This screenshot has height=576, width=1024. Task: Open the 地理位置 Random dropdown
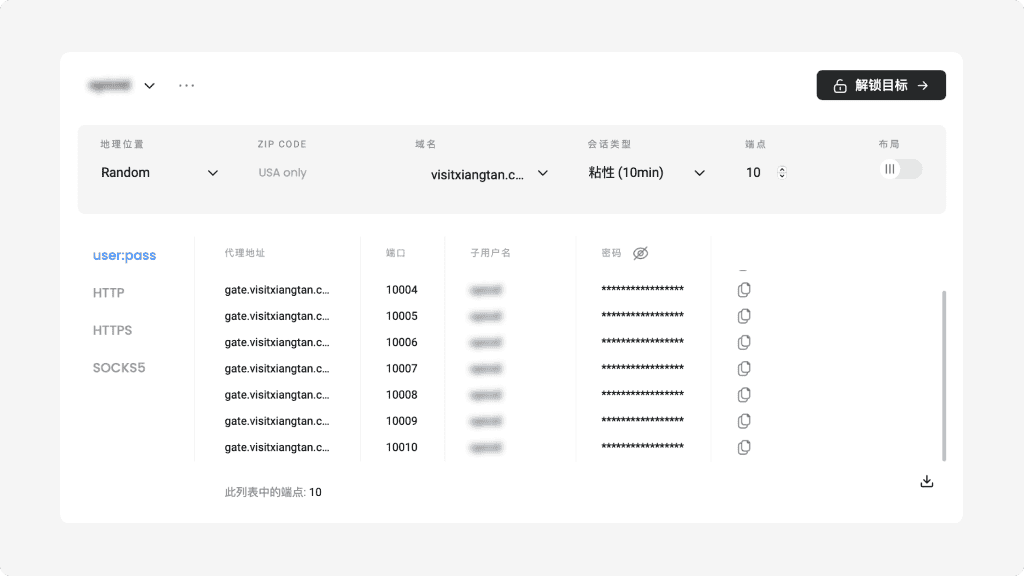159,173
